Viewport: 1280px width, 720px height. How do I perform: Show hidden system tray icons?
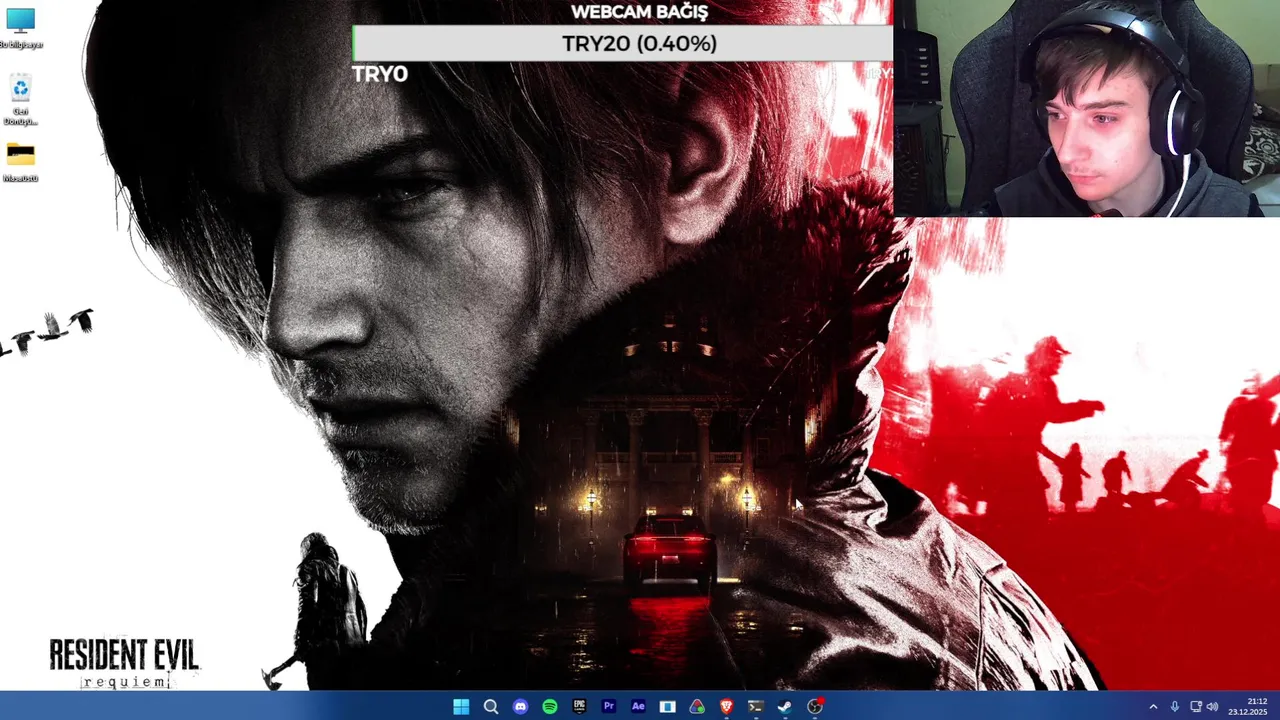(x=1153, y=706)
